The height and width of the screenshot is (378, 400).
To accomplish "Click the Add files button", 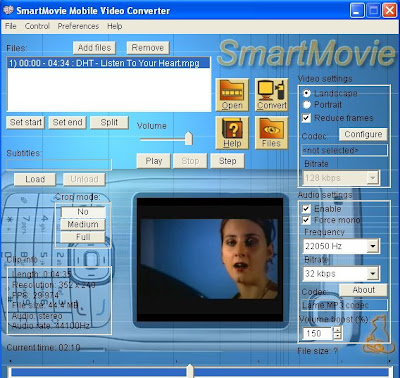I will tap(94, 48).
